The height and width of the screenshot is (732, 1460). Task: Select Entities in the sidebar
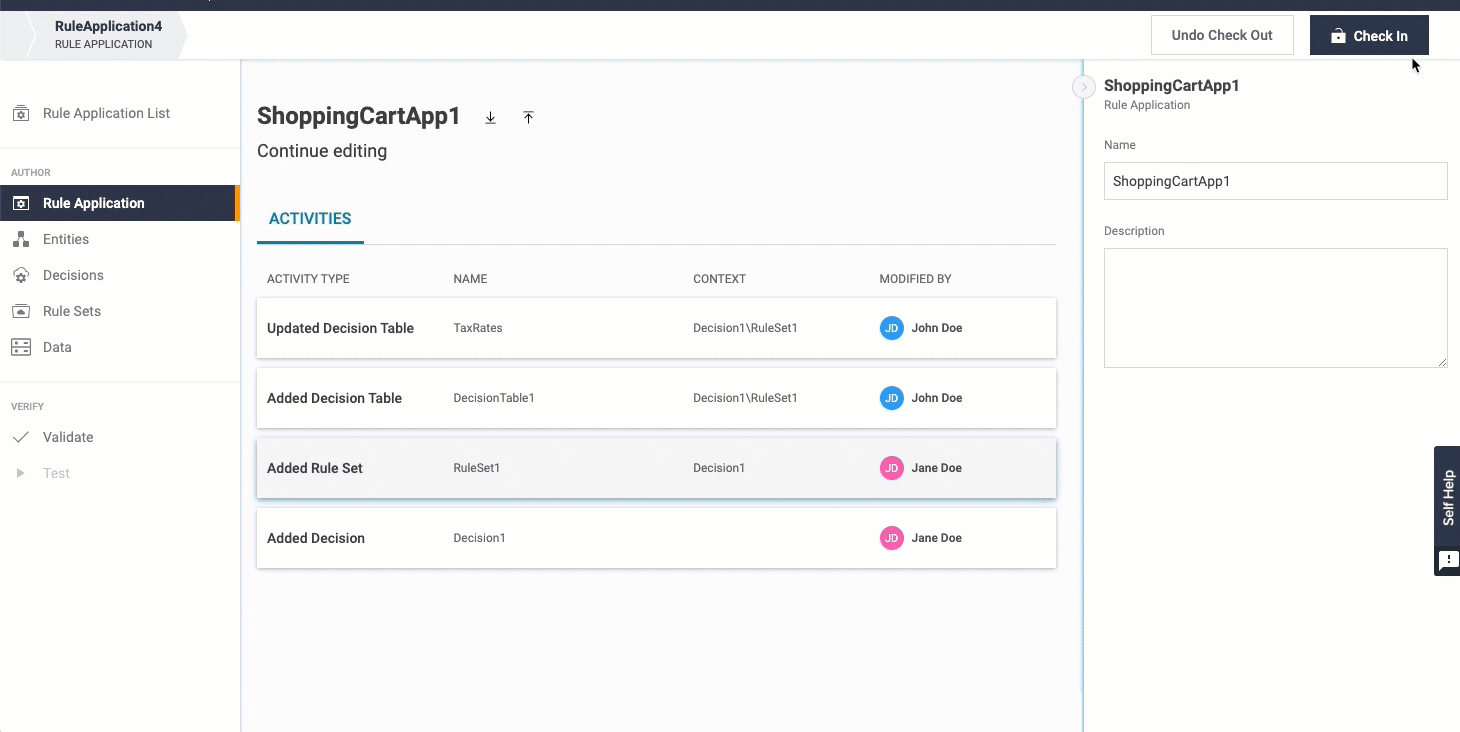(x=66, y=239)
